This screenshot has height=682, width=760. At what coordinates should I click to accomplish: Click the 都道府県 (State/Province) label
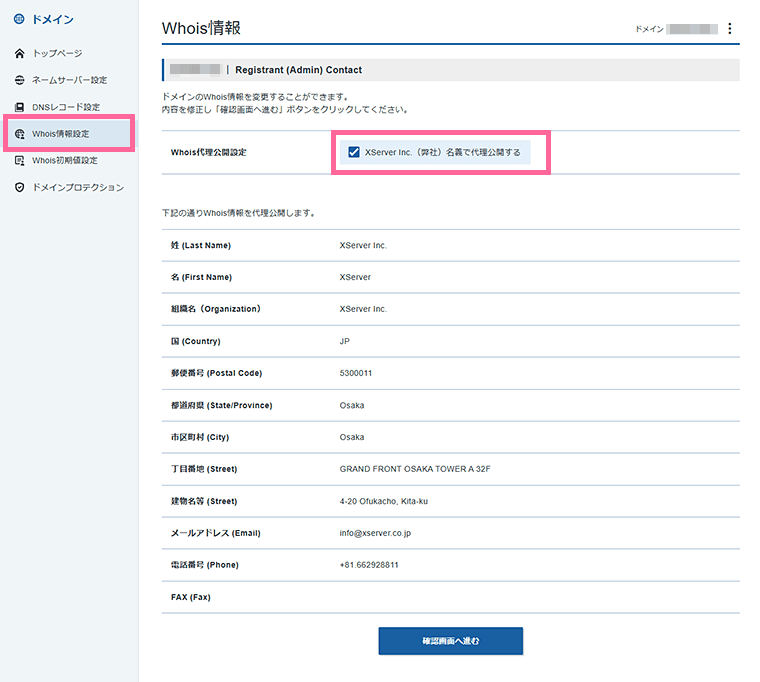[x=222, y=405]
